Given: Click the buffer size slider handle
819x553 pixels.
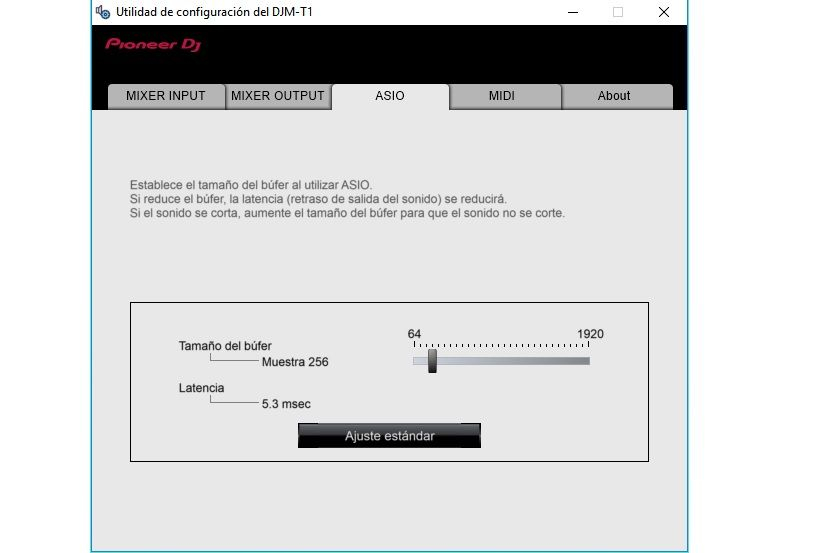Looking at the screenshot, I should 432,361.
